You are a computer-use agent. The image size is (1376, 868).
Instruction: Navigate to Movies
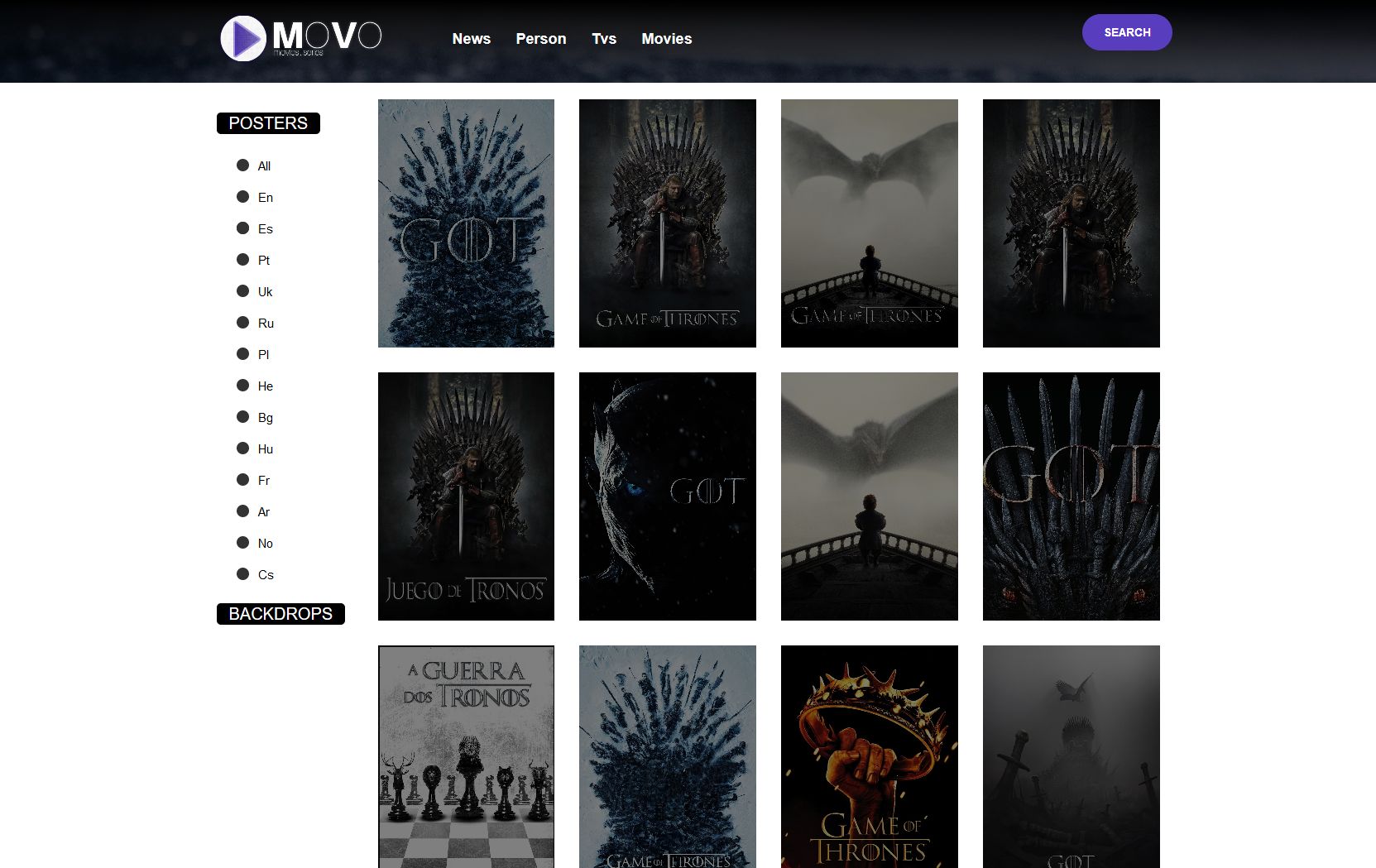[667, 39]
